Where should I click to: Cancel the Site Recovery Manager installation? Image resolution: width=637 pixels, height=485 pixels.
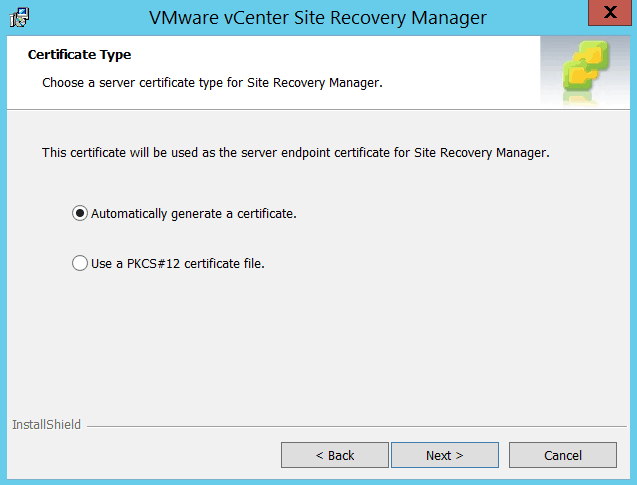pyautogui.click(x=562, y=455)
